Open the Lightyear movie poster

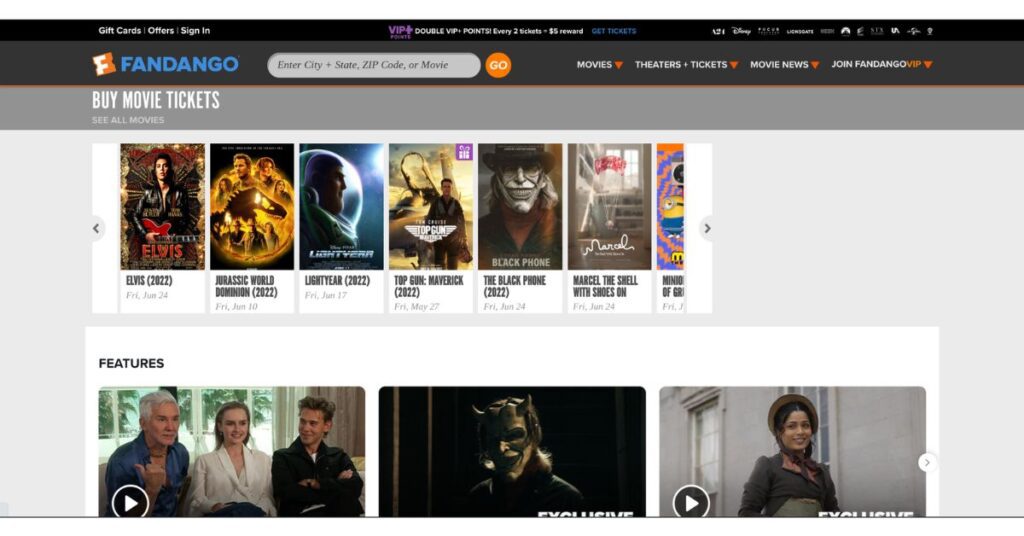click(342, 207)
